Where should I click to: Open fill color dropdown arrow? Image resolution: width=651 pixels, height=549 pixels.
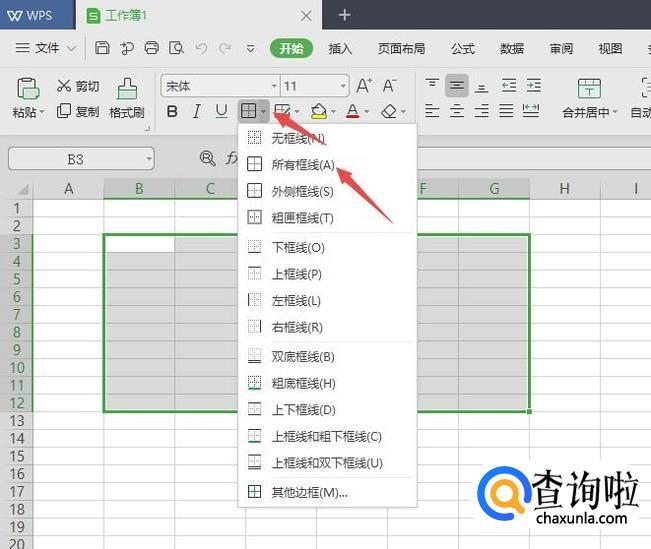[x=333, y=111]
